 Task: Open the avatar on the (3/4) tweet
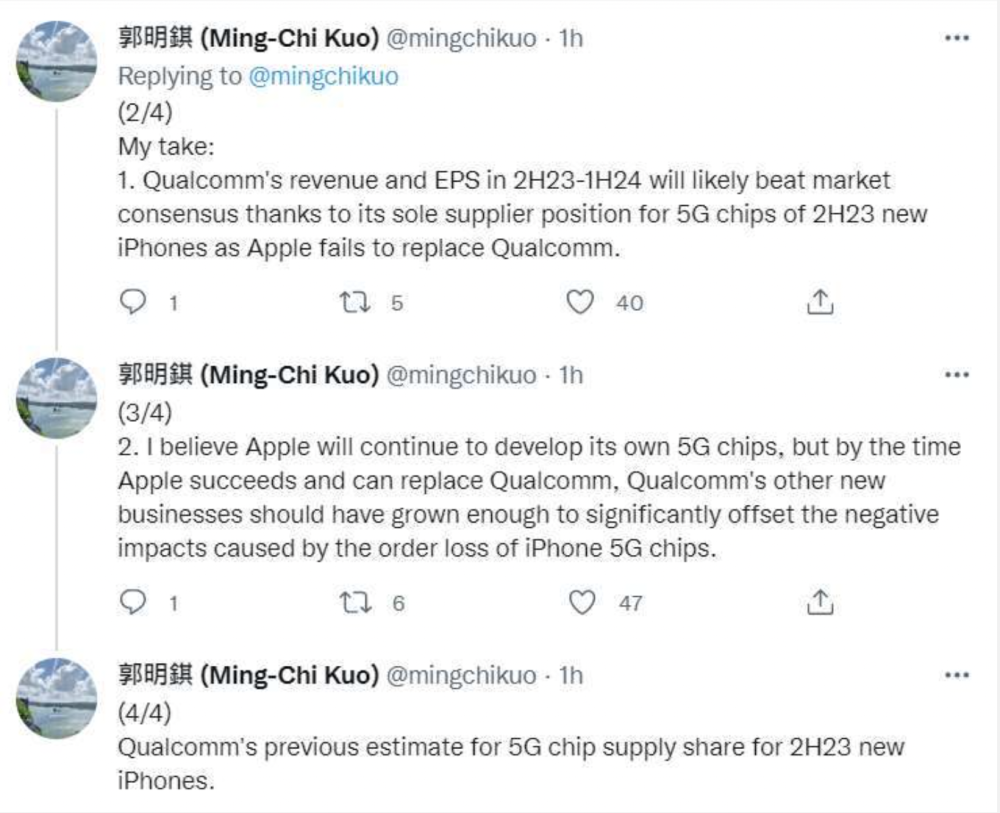[x=57, y=399]
